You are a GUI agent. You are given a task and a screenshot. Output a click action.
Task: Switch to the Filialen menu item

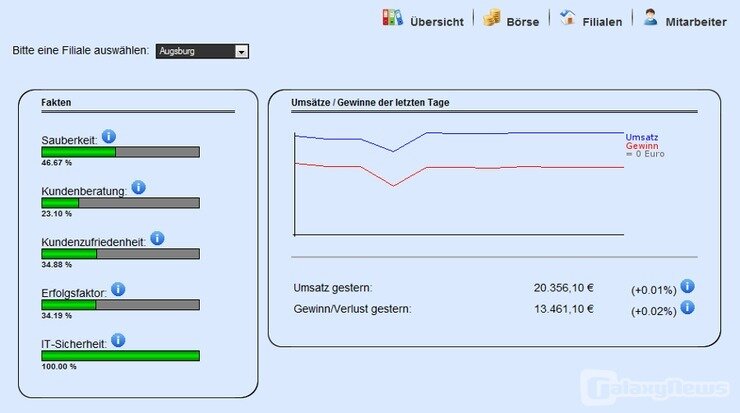coord(602,22)
